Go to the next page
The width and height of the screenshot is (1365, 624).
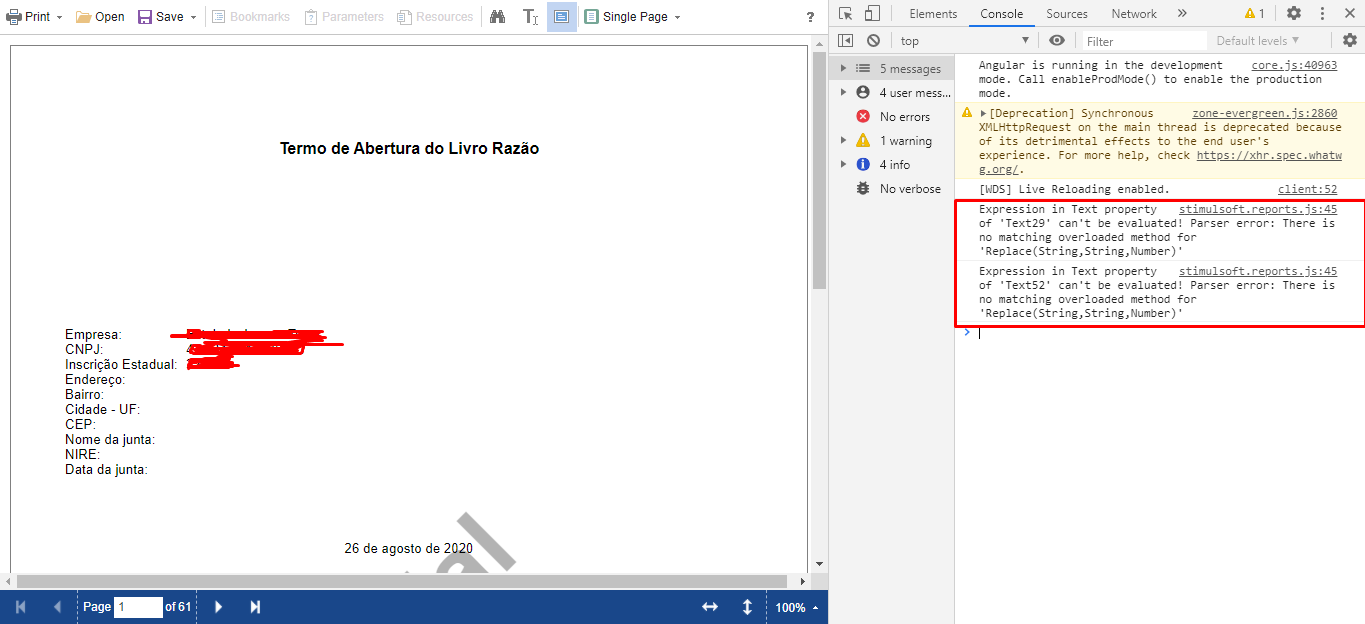219,607
